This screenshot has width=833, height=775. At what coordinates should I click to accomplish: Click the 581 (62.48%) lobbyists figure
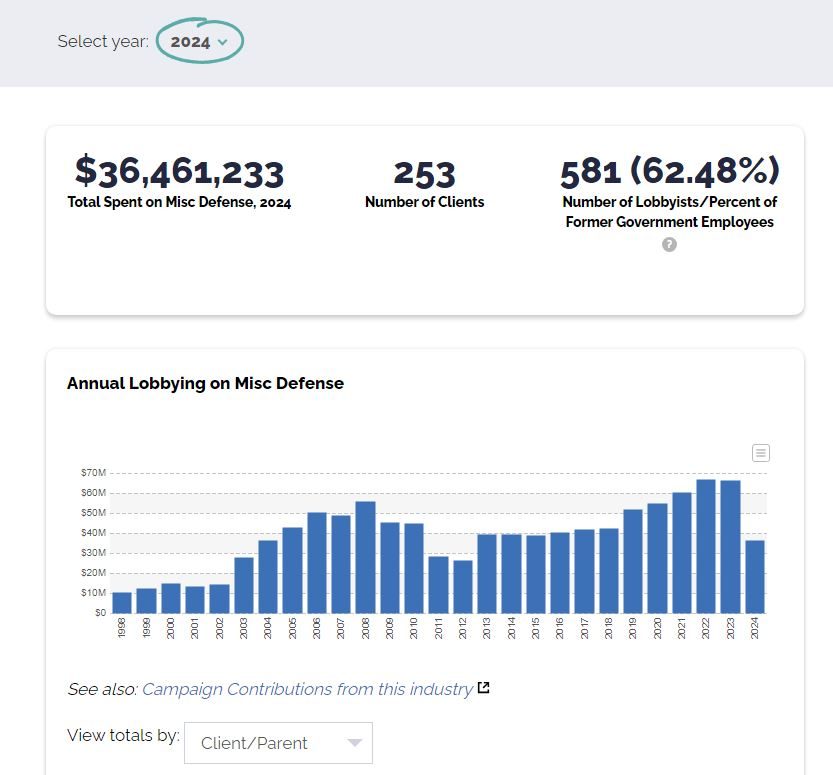(x=669, y=171)
